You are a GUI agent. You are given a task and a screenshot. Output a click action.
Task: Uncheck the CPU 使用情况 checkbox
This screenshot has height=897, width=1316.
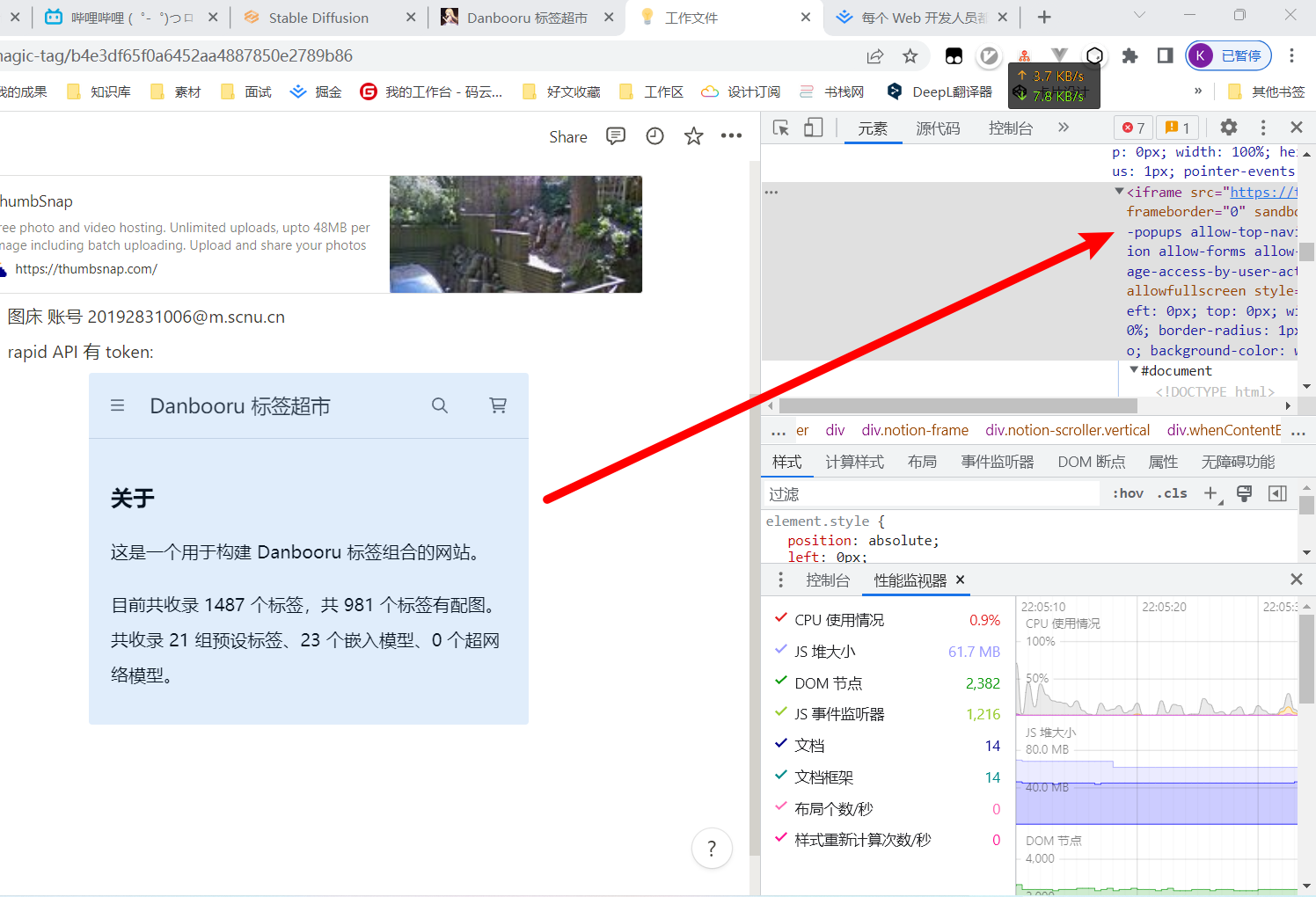pyautogui.click(x=781, y=617)
